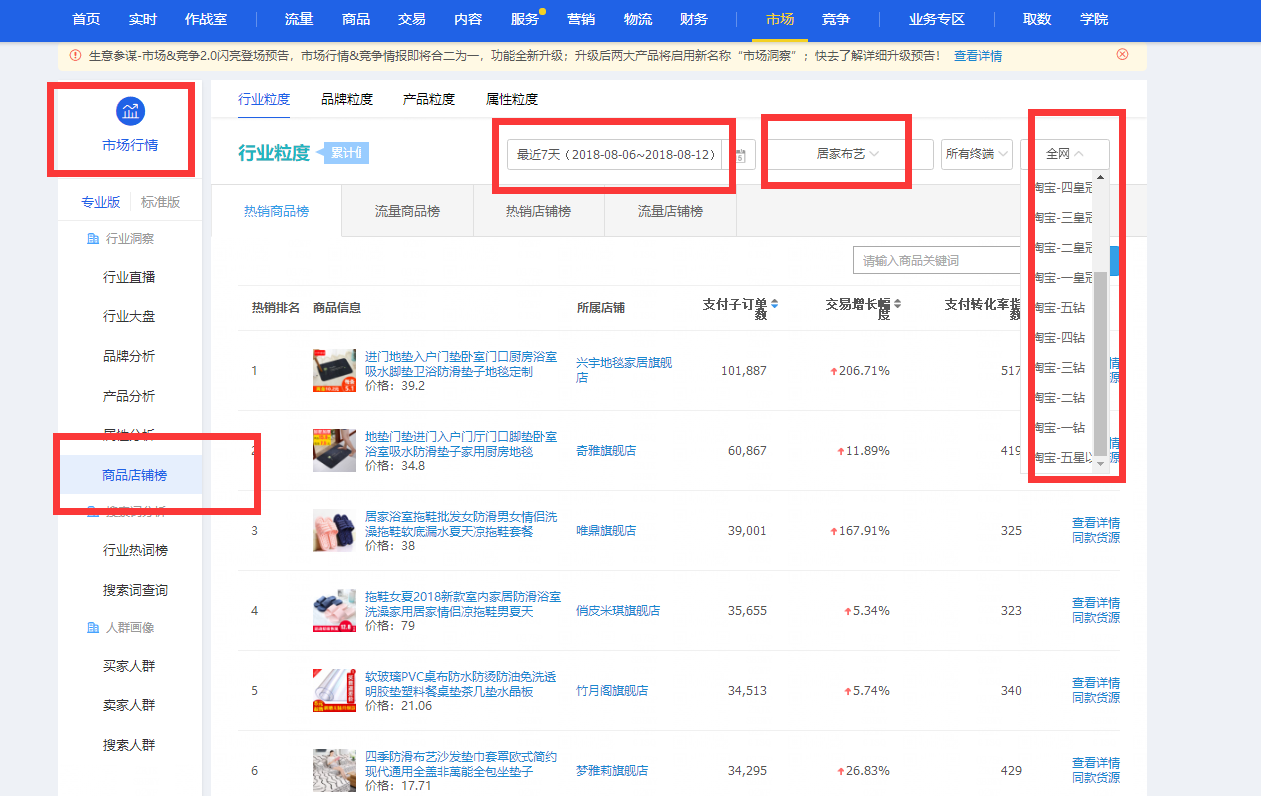
Task: Open 服务 in top navigation
Action: (524, 19)
